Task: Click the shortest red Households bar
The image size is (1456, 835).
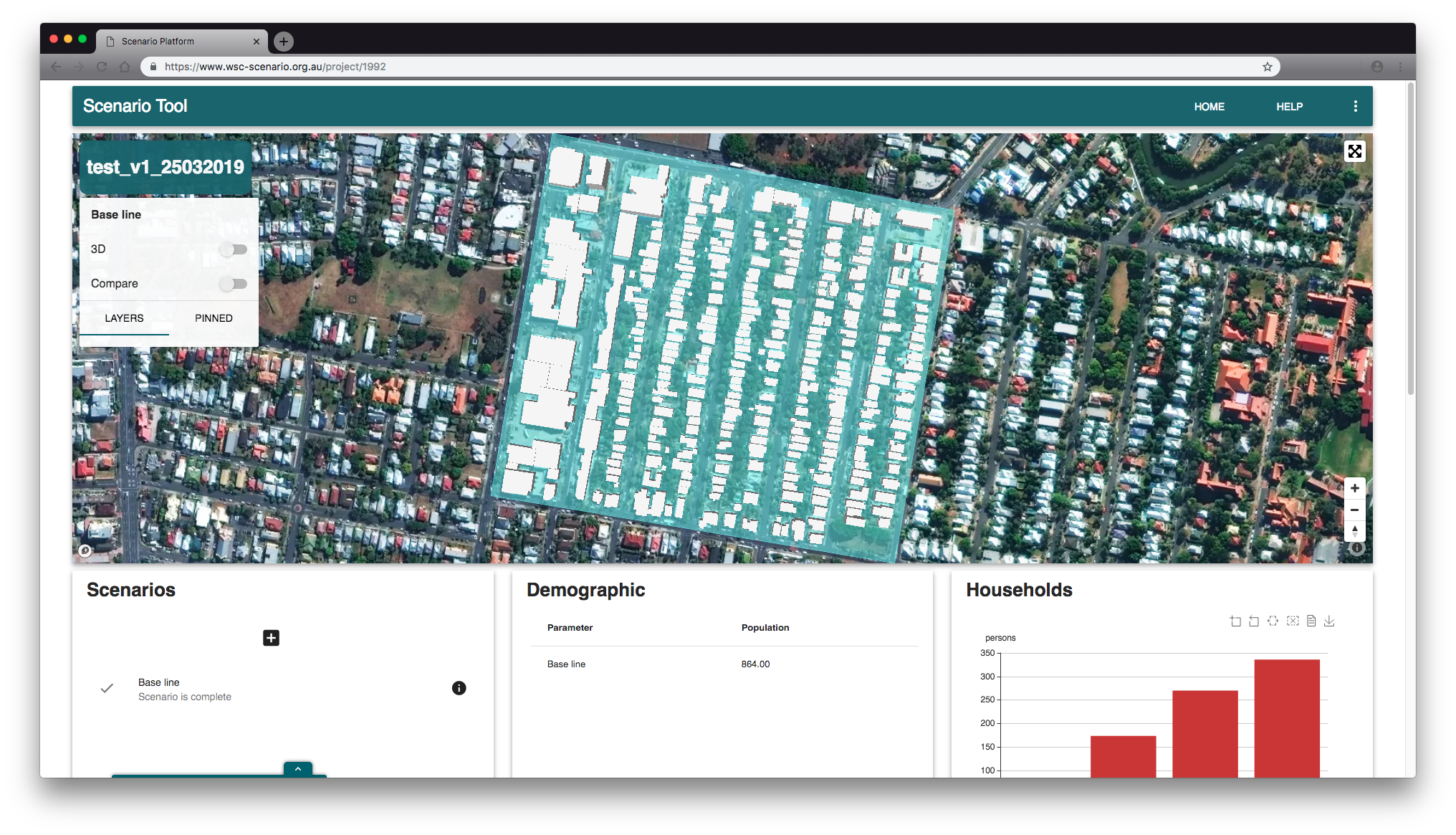Action: pyautogui.click(x=1123, y=756)
